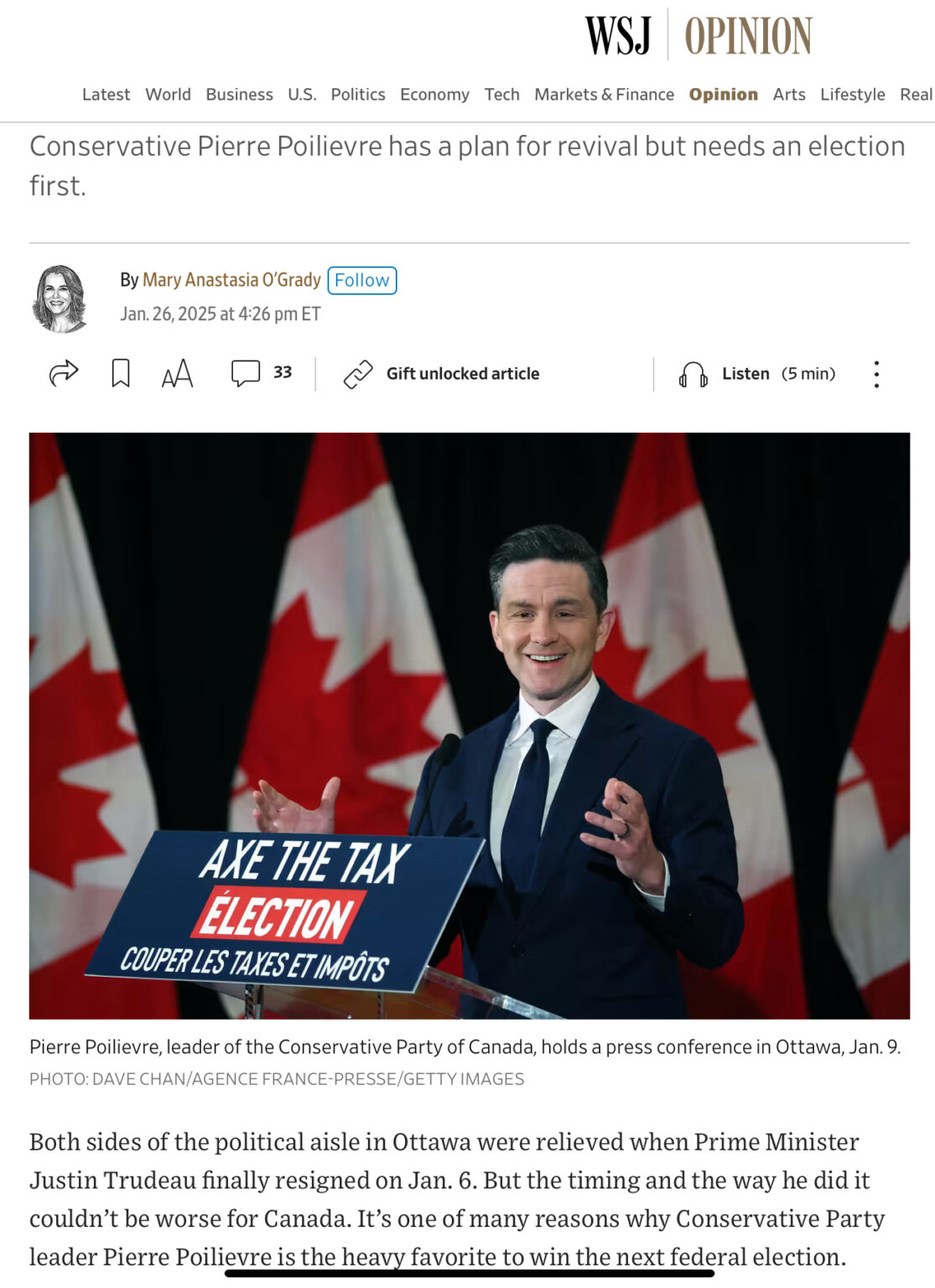Open the three-dot more options menu
Screen dimensions: 935x1288
876,374
